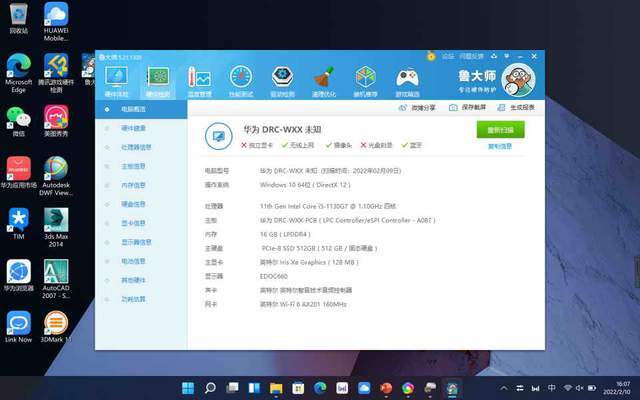Open the 问题反馈 feedback link in title bar
Image resolution: width=640 pixels, height=400 pixels.
pos(471,56)
